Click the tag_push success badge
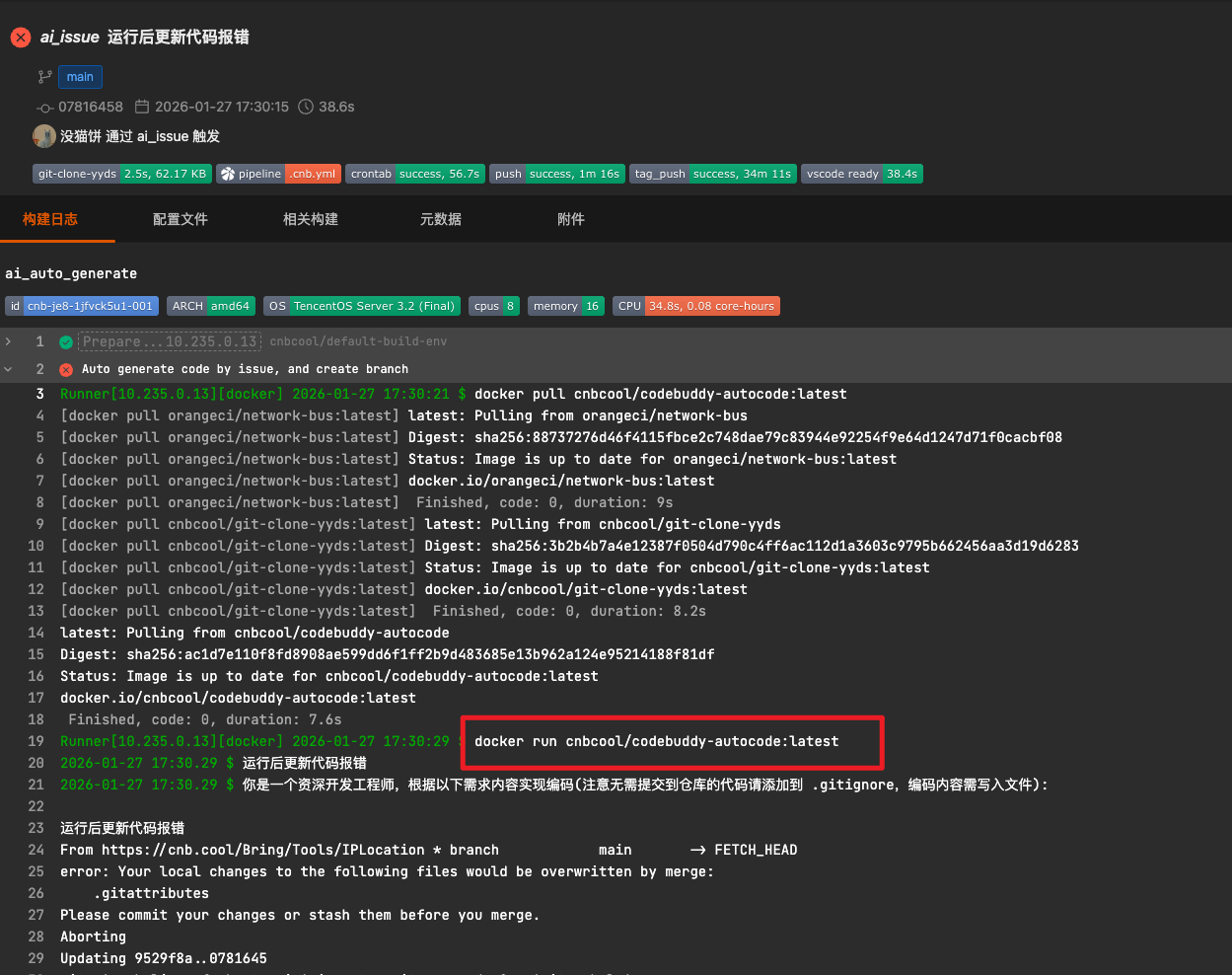The width and height of the screenshot is (1232, 975). (x=712, y=174)
